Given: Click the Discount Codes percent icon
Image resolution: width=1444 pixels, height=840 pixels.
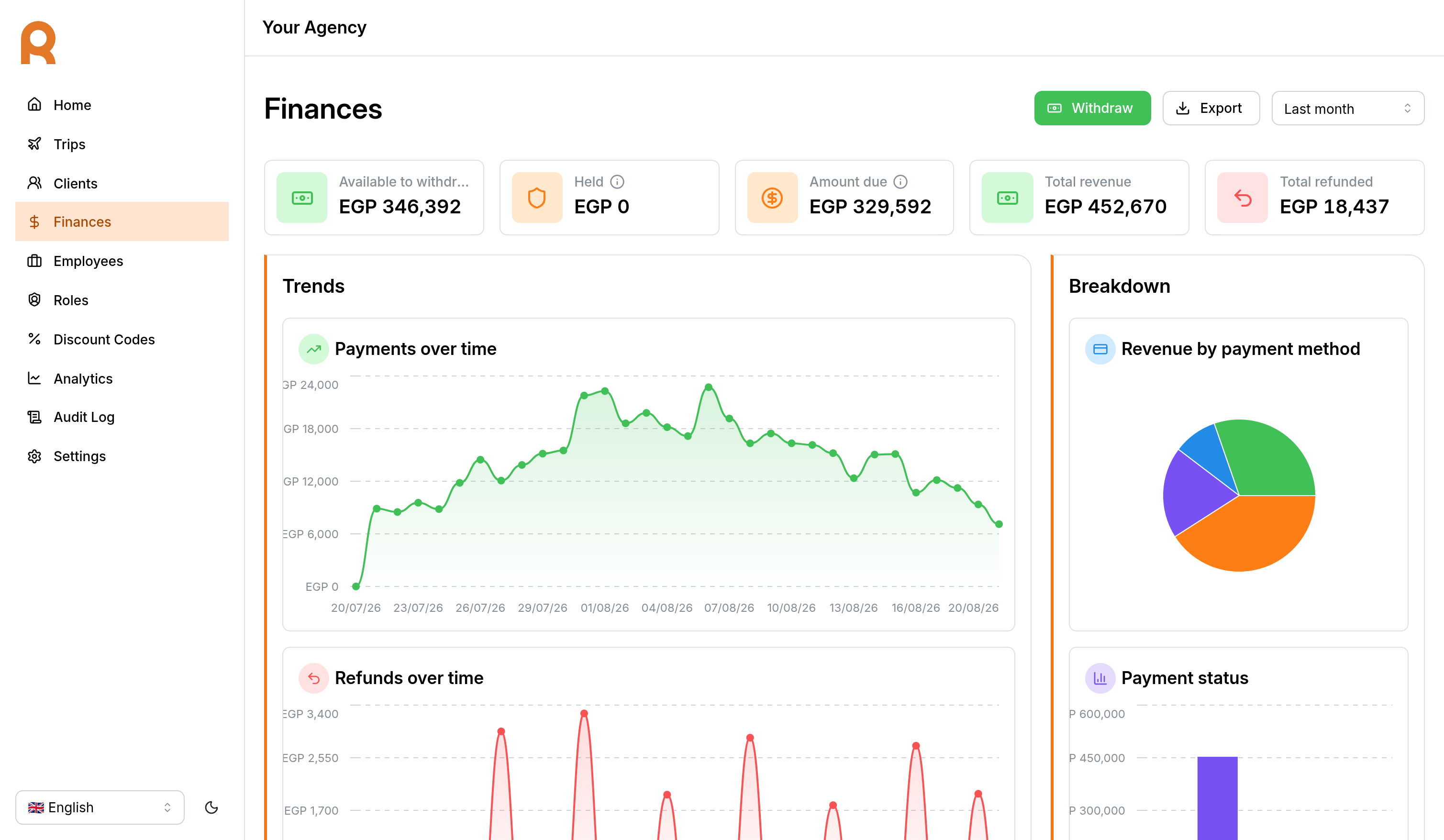Looking at the screenshot, I should tap(34, 339).
